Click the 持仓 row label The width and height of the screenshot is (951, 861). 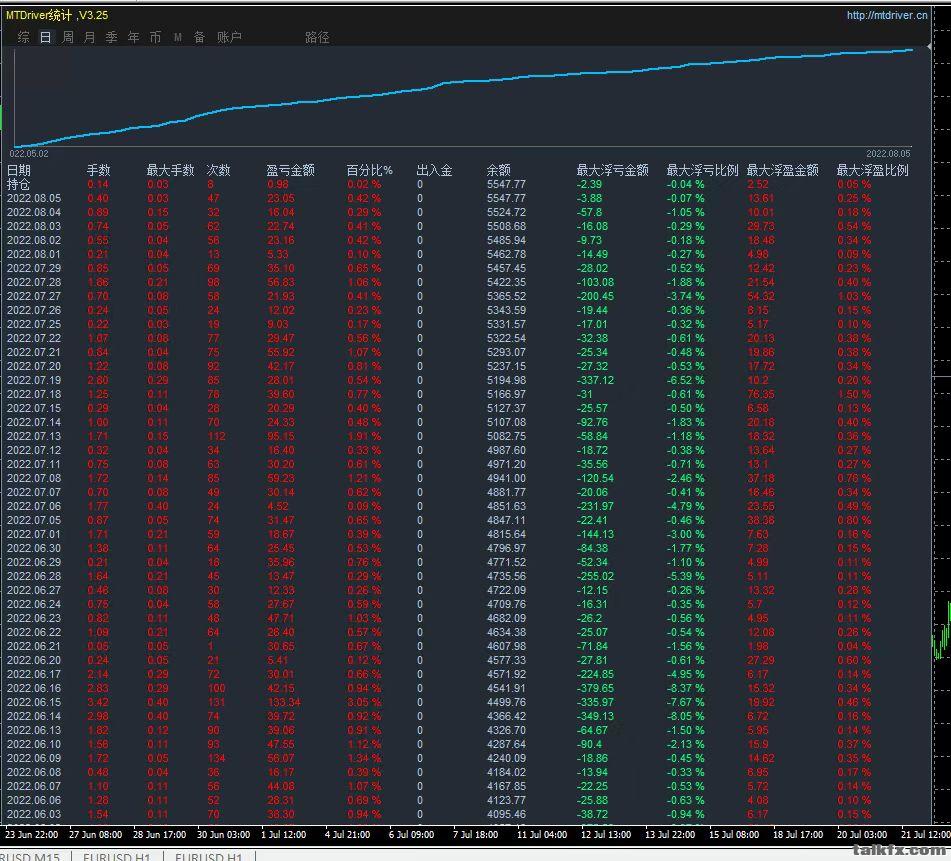pos(18,184)
